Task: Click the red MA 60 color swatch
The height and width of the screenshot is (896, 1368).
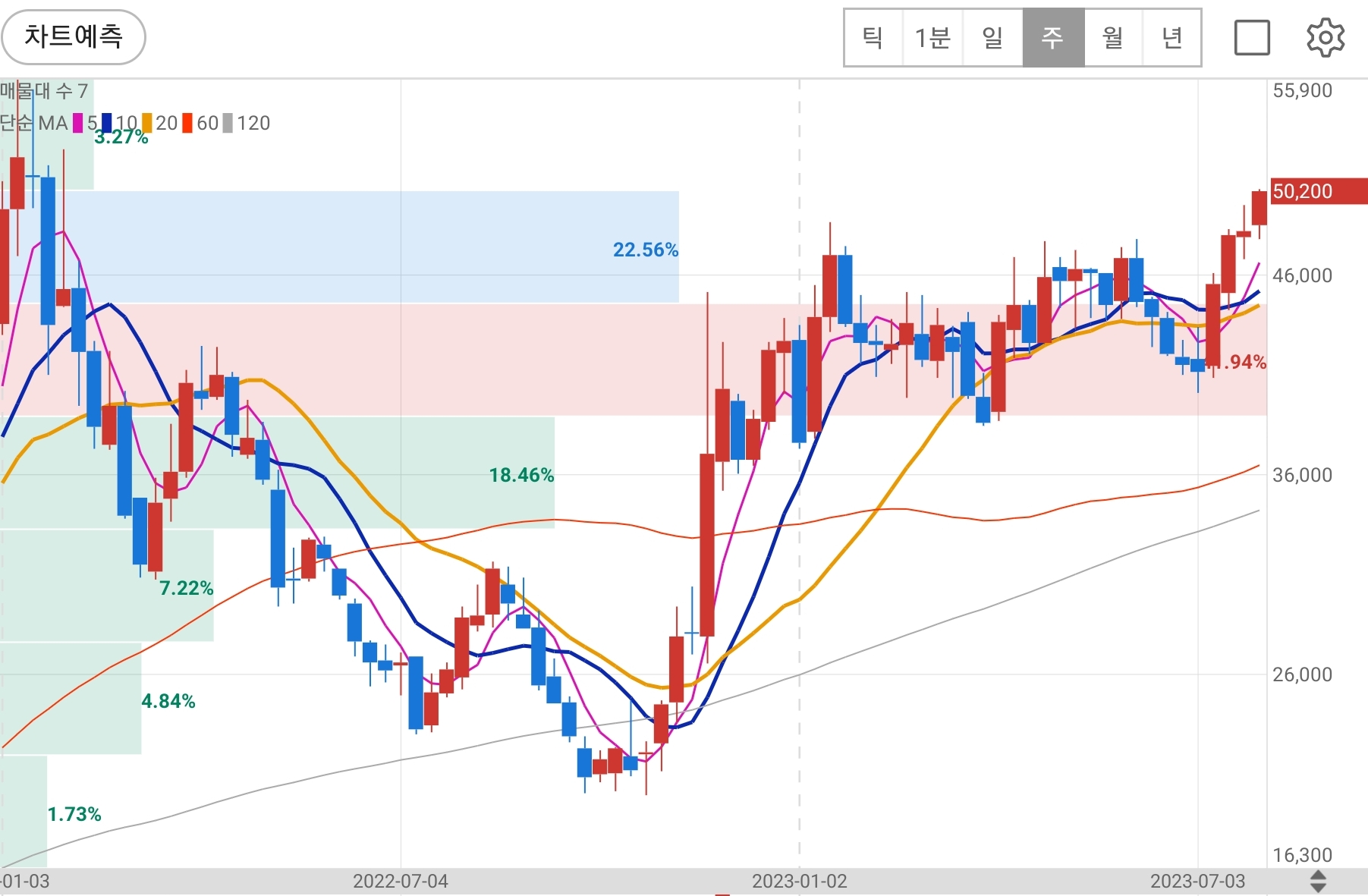Action: pyautogui.click(x=187, y=123)
